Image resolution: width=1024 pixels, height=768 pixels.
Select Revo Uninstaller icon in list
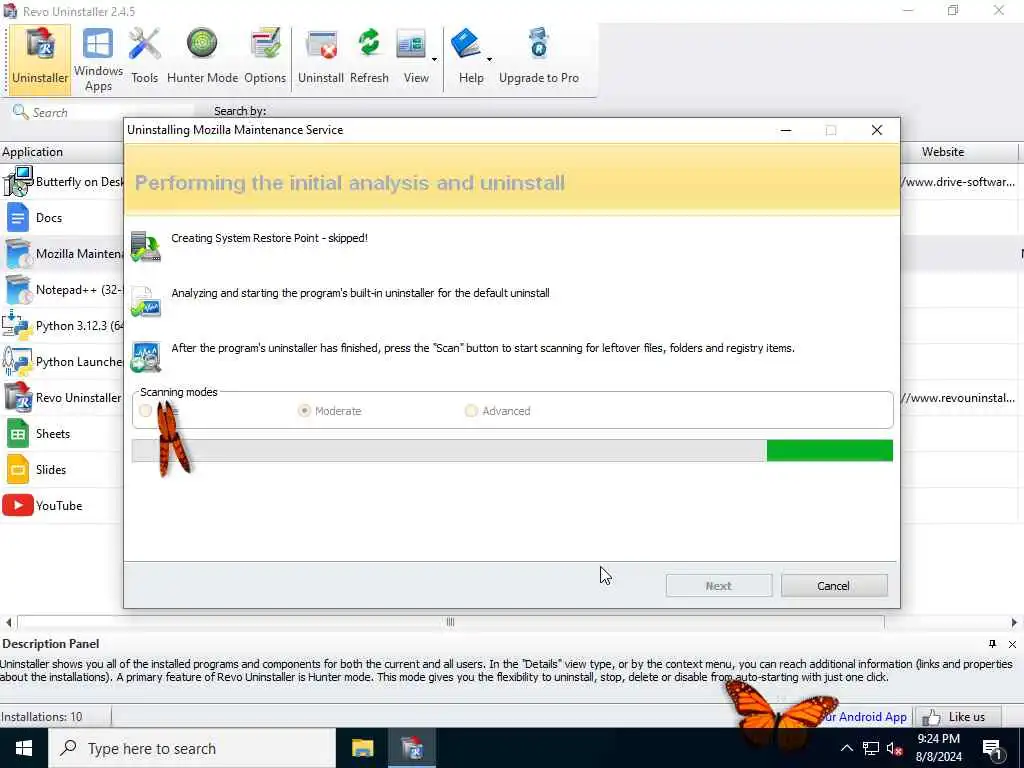tap(18, 397)
